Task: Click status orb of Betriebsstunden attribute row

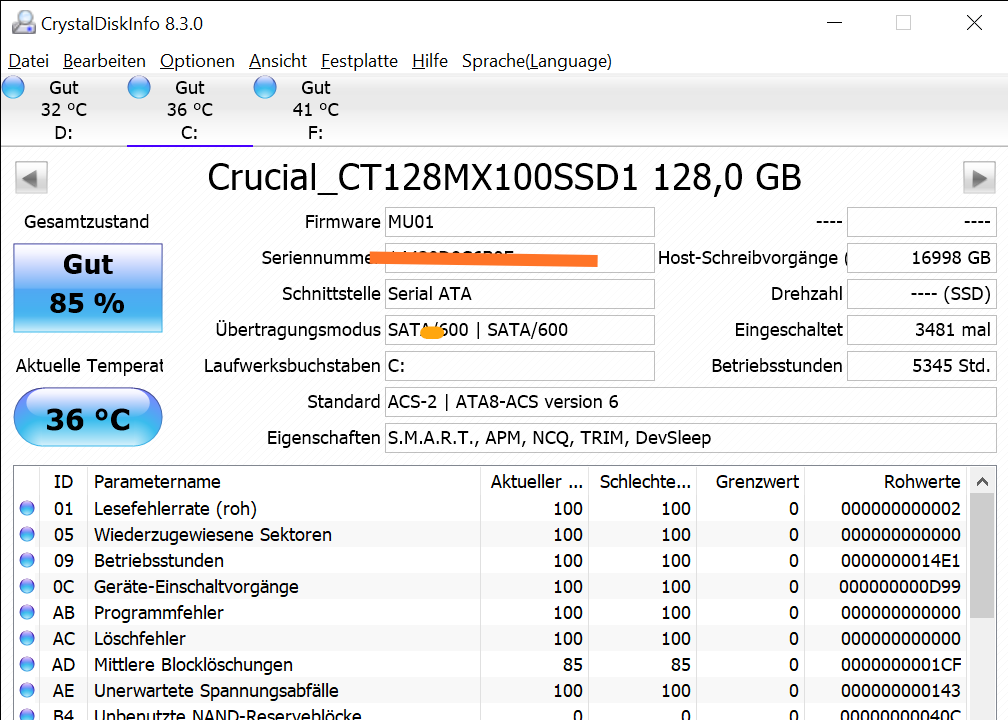Action: [x=27, y=561]
